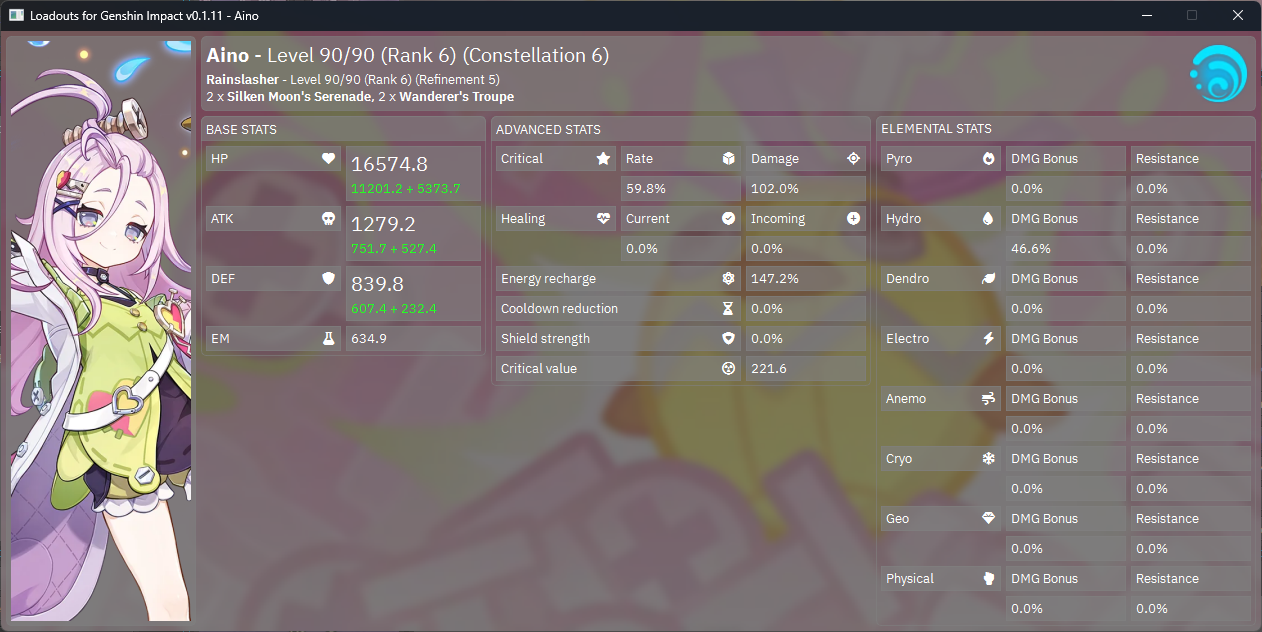Image resolution: width=1262 pixels, height=632 pixels.
Task: Click the crosshair icon beside Damage
Action: 853,159
